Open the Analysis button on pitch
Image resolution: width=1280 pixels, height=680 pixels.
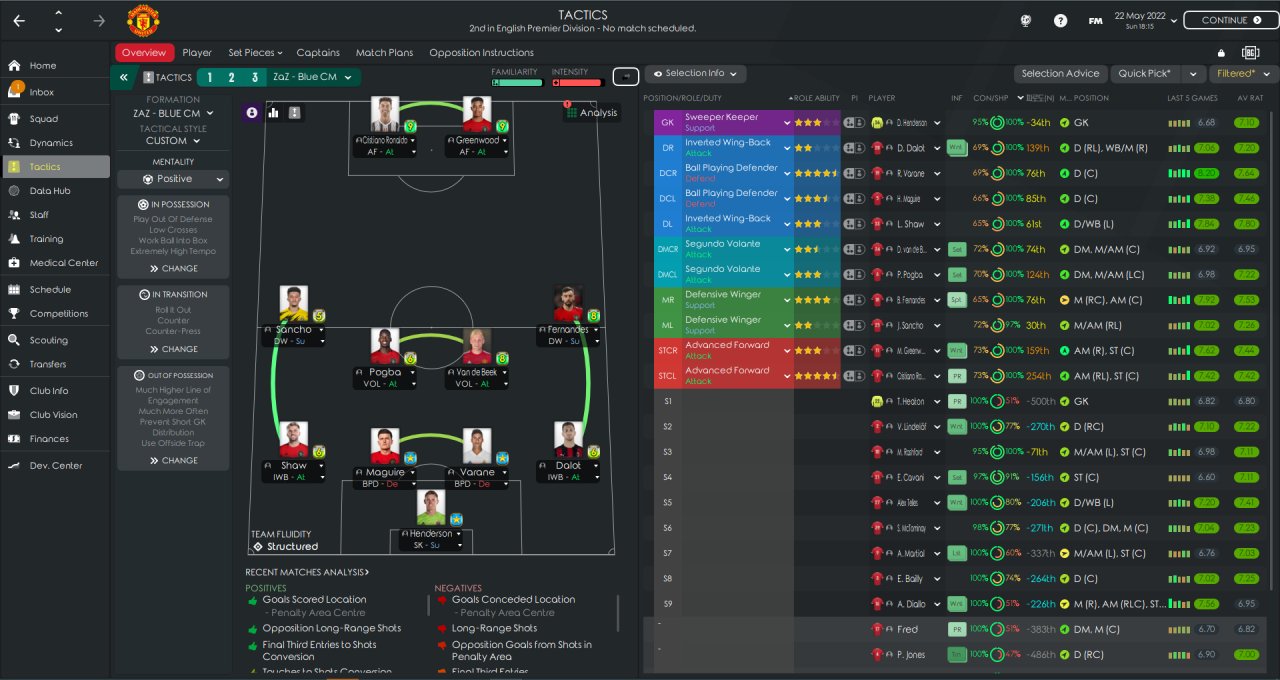592,113
